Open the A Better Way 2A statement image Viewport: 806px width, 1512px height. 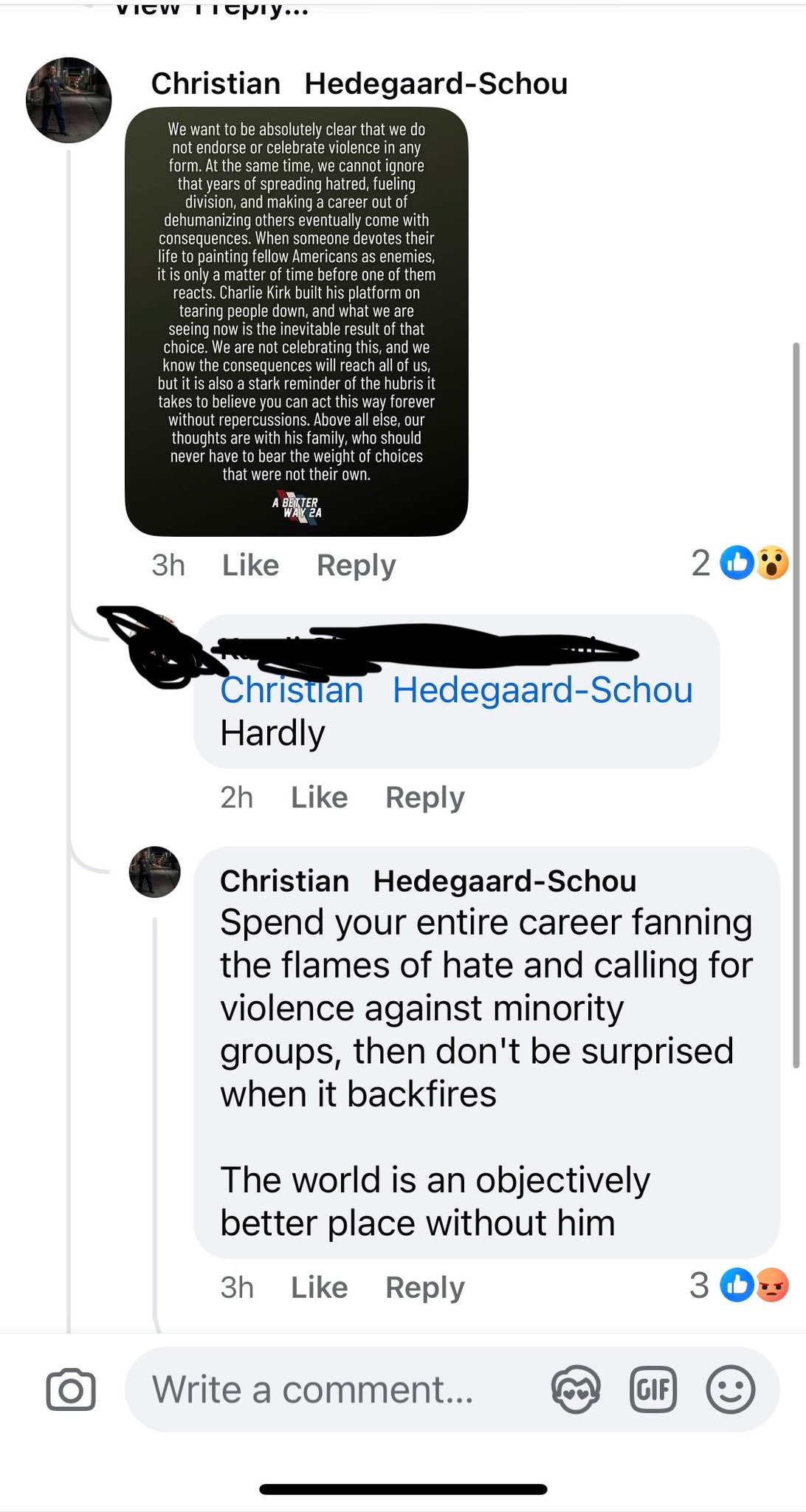[x=297, y=321]
